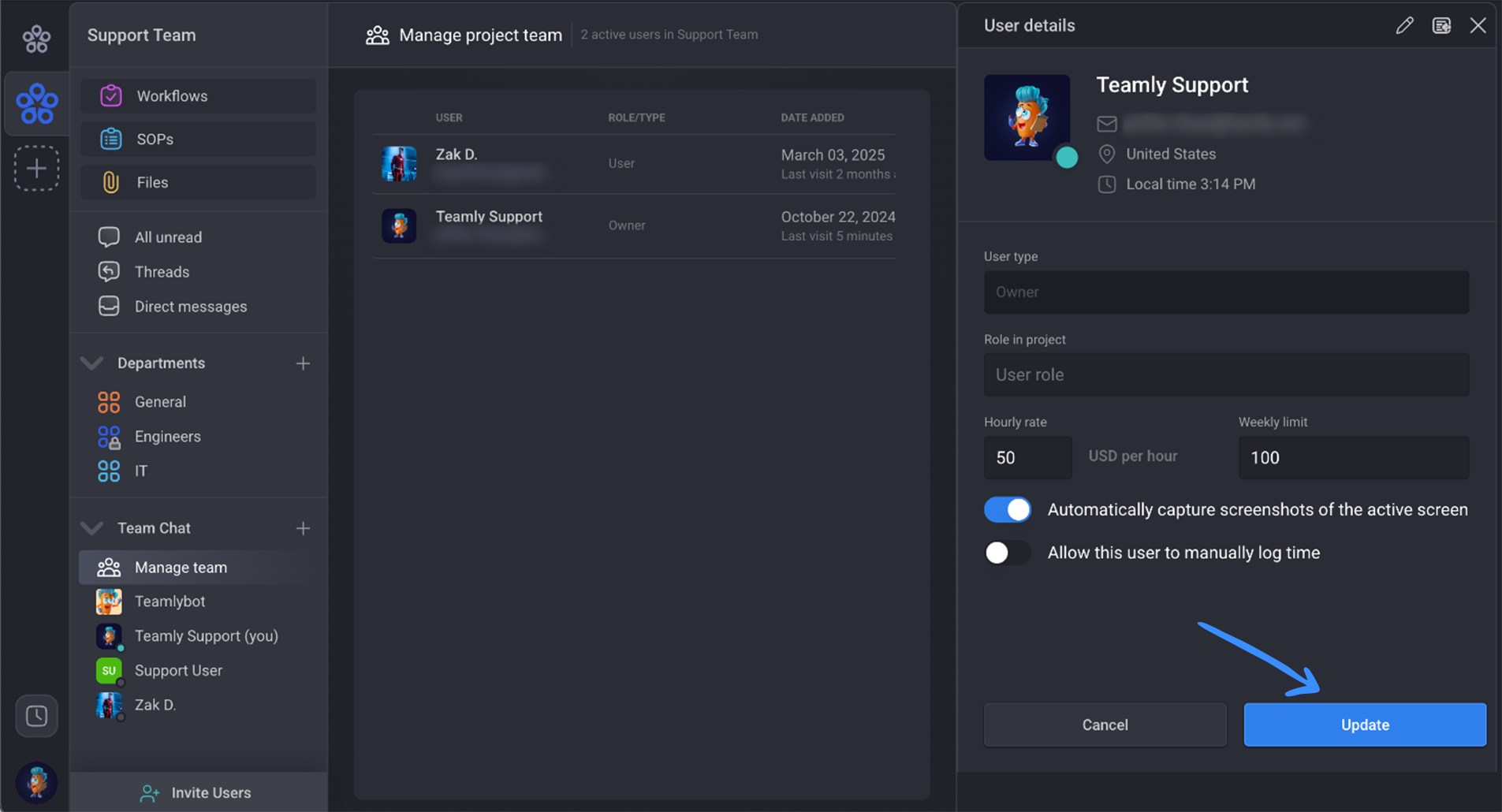The image size is (1502, 812).
Task: Select Manage team in sidebar
Action: click(198, 568)
